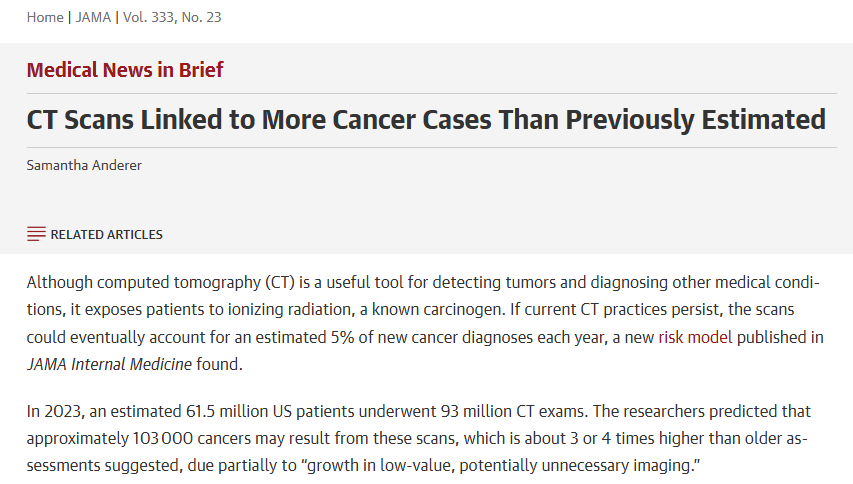The height and width of the screenshot is (484, 853).
Task: Open the Vol. 333, No. 23 issue link
Action: pyautogui.click(x=172, y=17)
